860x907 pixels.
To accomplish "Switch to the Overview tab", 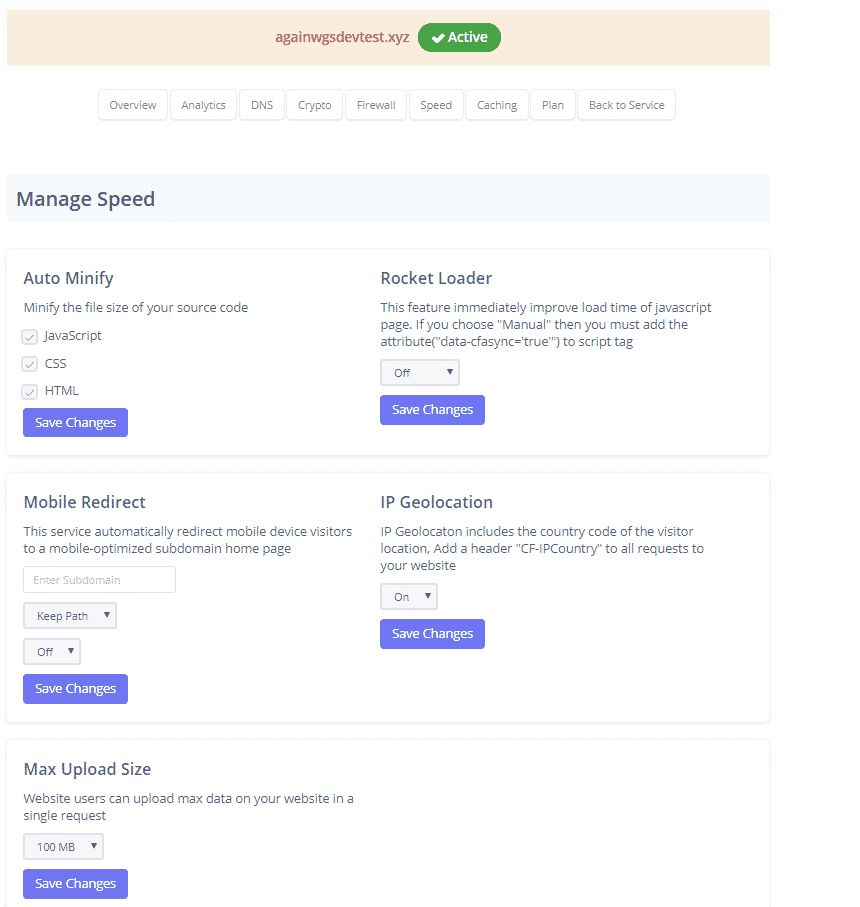I will [133, 105].
